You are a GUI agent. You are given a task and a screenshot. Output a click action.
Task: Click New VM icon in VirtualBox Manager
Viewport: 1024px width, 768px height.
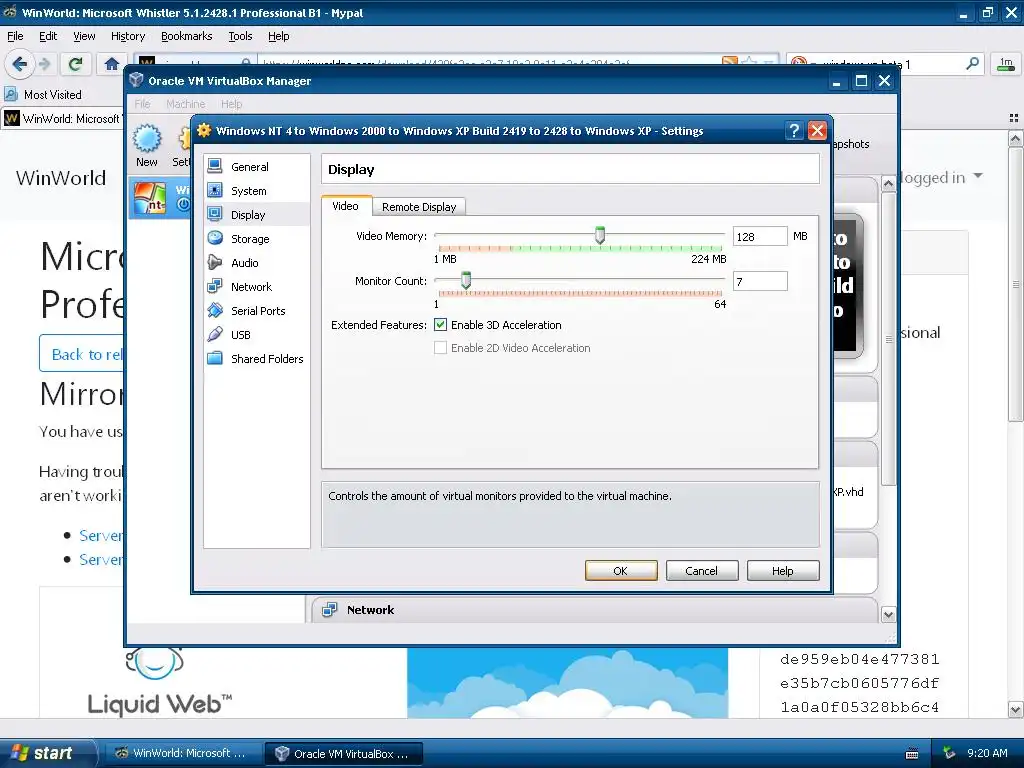147,146
